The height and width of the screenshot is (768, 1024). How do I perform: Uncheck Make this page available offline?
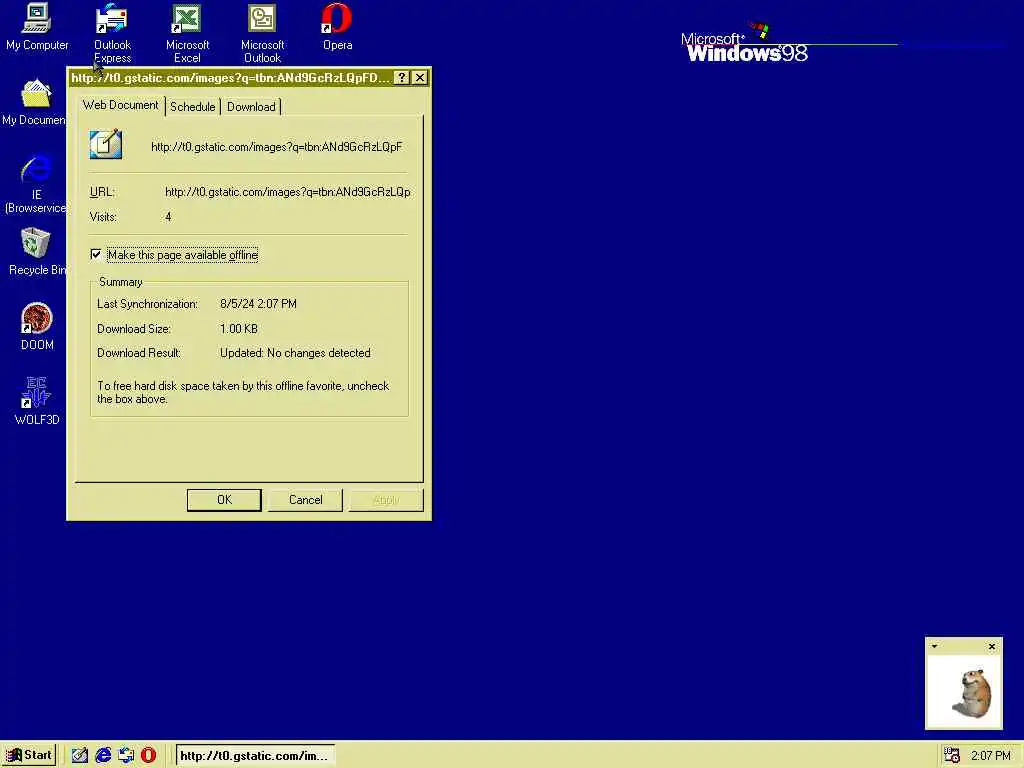[x=96, y=254]
